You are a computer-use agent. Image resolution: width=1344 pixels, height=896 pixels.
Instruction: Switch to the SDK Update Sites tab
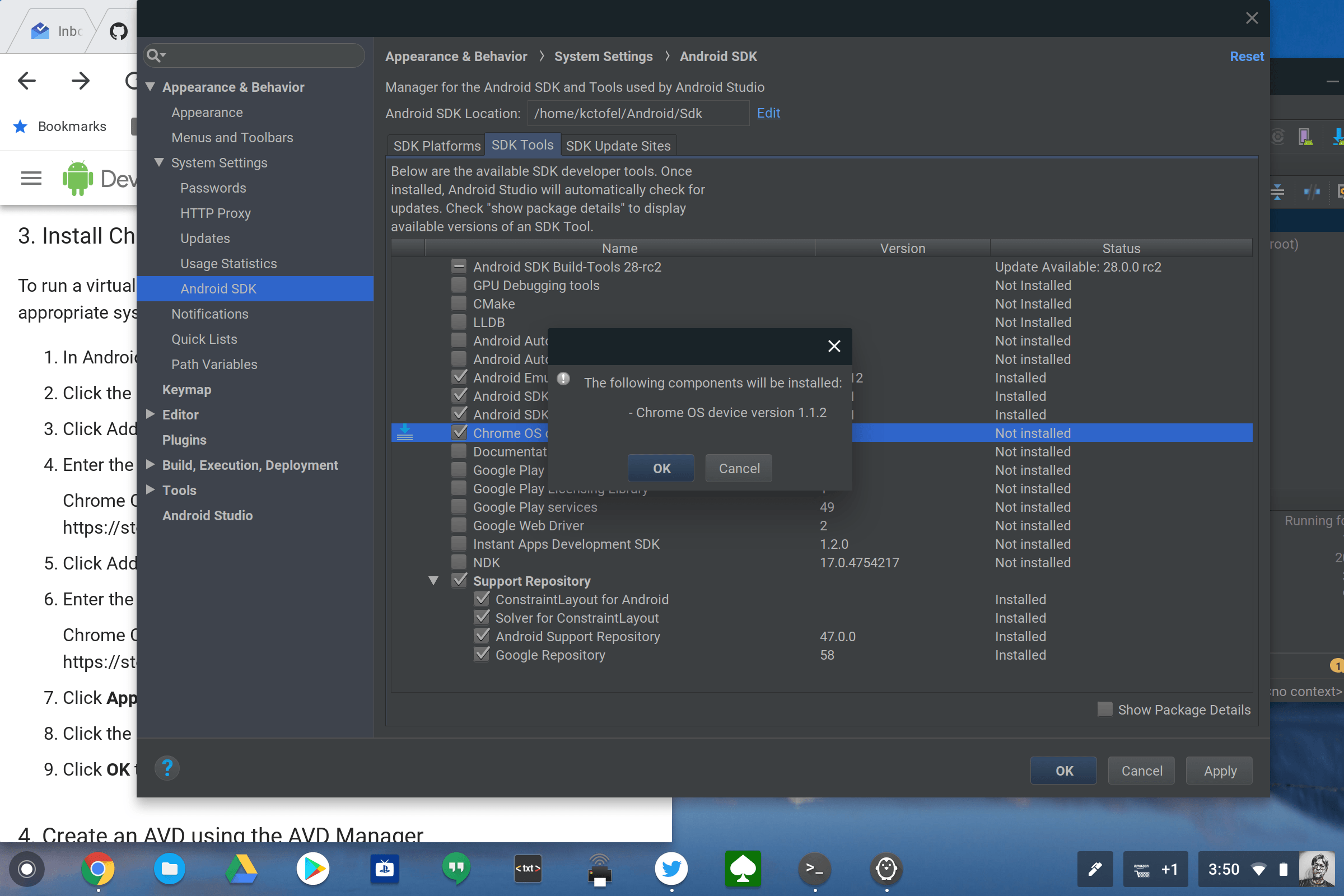tap(618, 146)
